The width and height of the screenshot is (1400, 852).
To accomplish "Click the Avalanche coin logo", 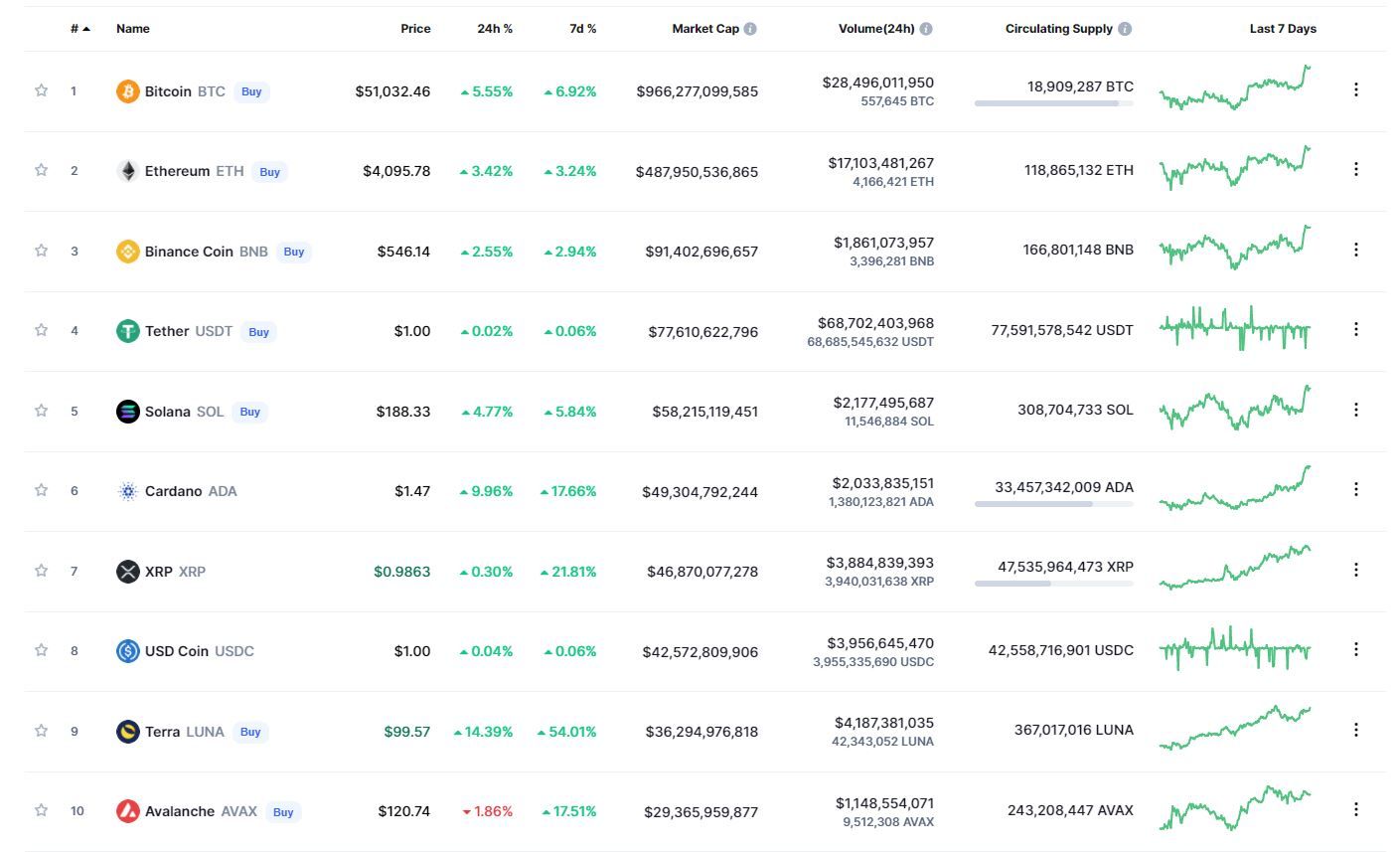I will point(127,811).
